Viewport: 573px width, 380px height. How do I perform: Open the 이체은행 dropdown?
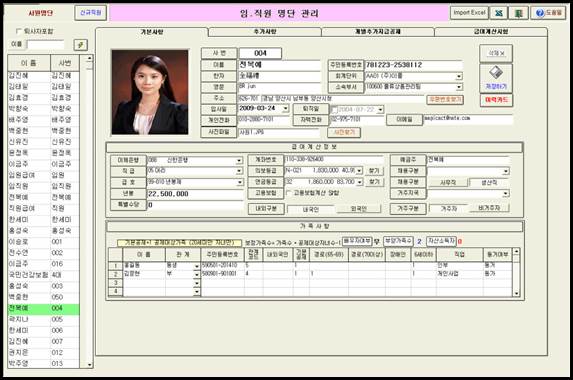(239, 161)
